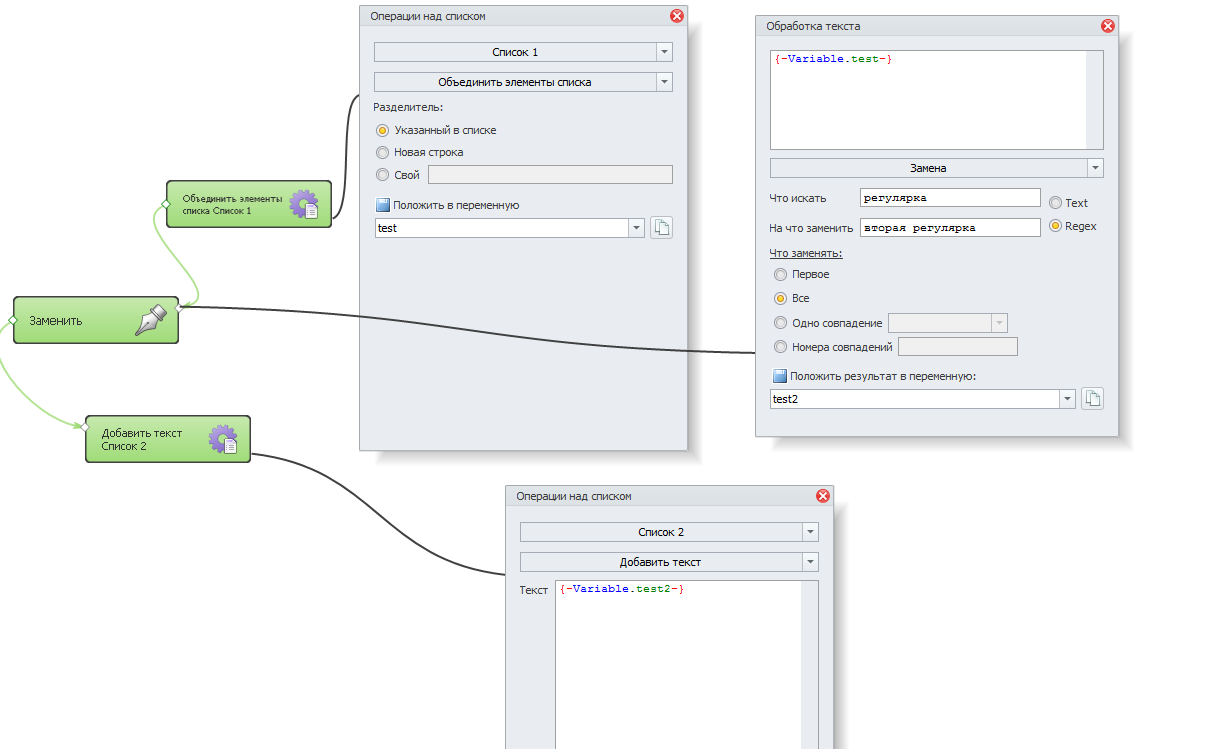
Task: Select Новая строка separator option
Action: click(x=382, y=152)
